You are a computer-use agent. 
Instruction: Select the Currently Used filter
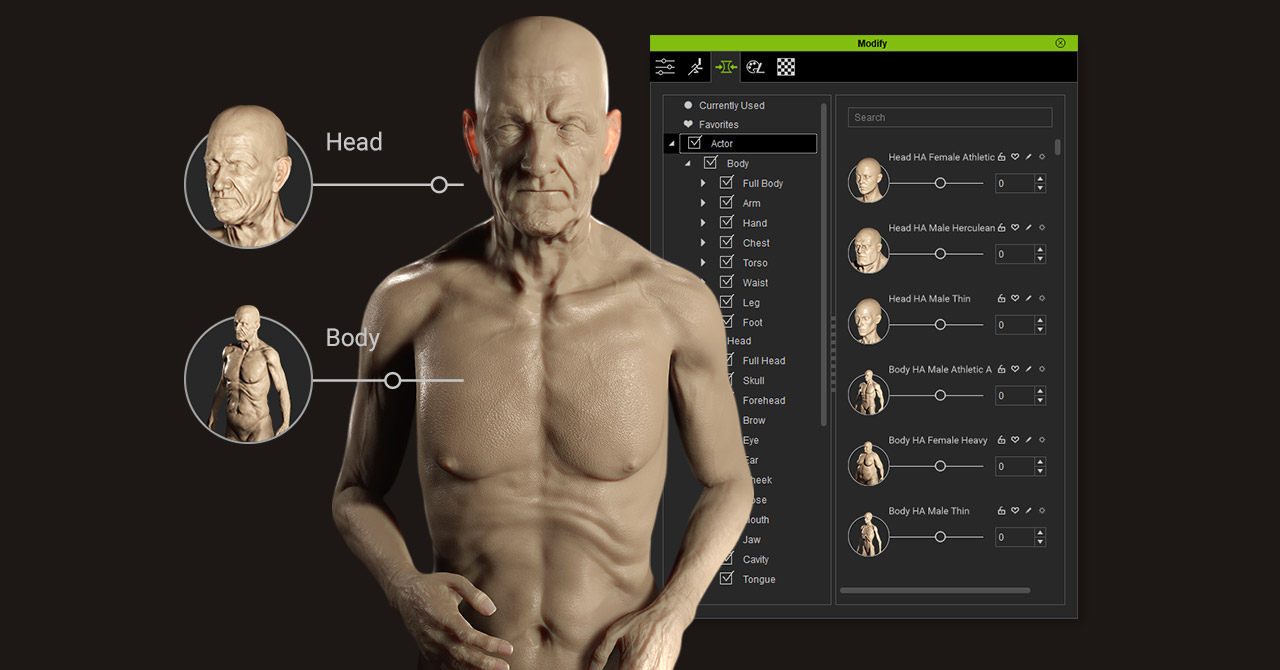731,105
